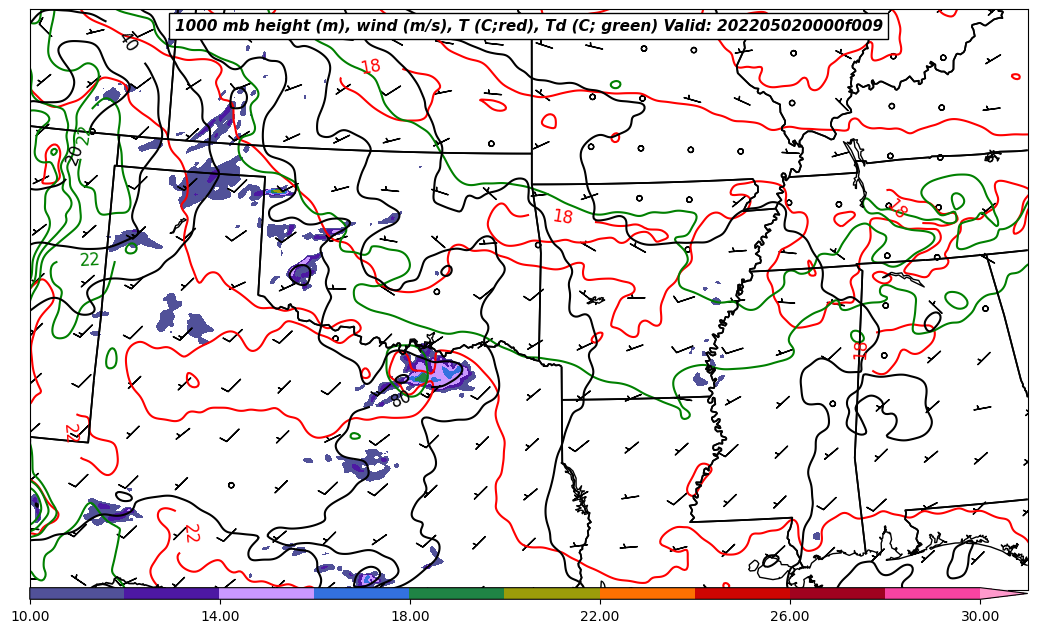Click the 30.00 colorbar tick label
The height and width of the screenshot is (633, 1037).
pyautogui.click(x=980, y=616)
